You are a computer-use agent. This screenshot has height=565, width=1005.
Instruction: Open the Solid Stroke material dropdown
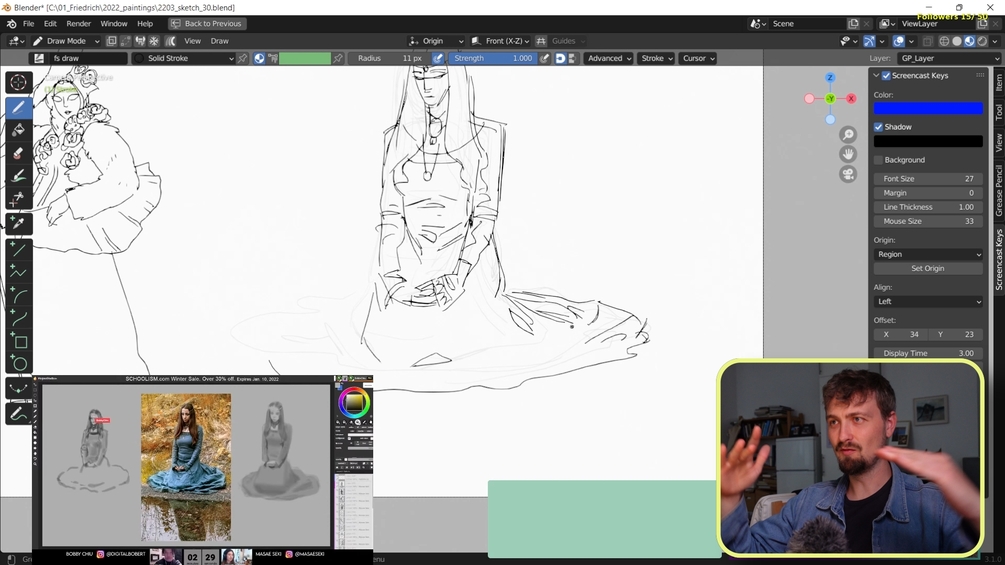tap(184, 58)
